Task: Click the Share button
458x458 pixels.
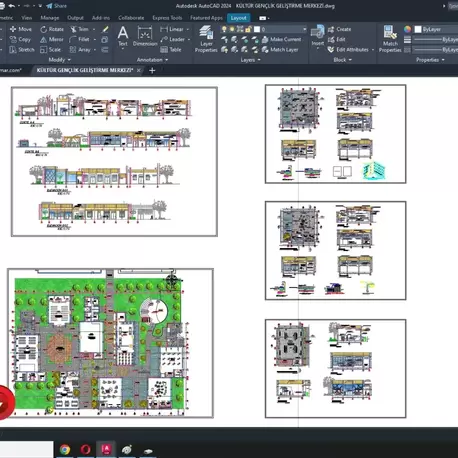Action: (x=57, y=6)
